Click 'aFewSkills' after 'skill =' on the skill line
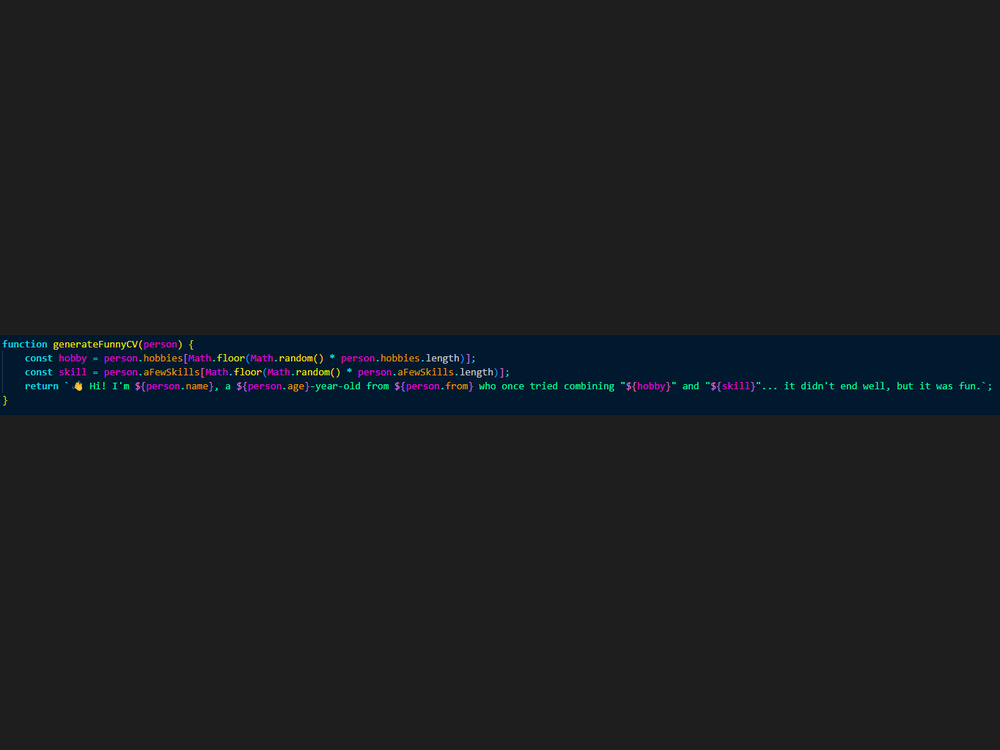Screen dimensions: 1000x750 click(172, 372)
